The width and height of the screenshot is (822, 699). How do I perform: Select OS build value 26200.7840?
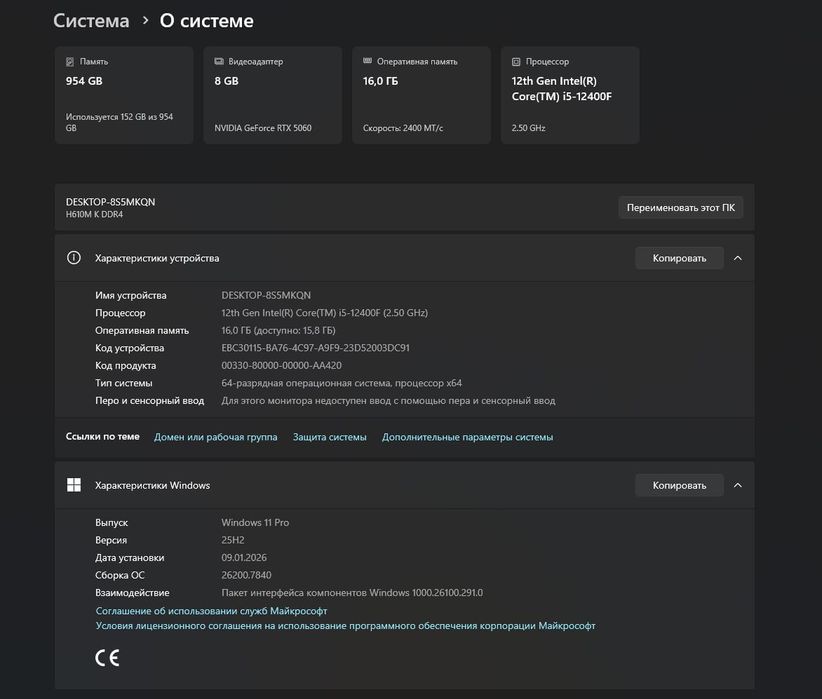[246, 575]
